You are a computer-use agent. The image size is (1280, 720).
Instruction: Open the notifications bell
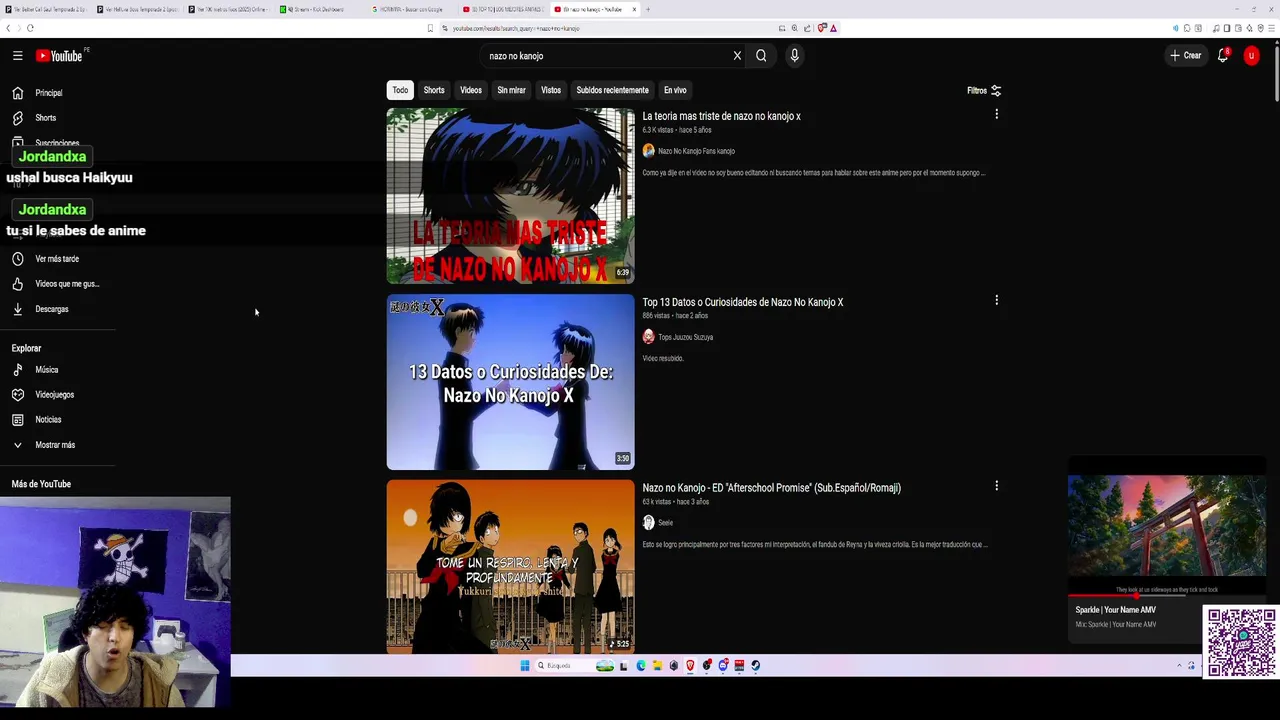point(1223,56)
